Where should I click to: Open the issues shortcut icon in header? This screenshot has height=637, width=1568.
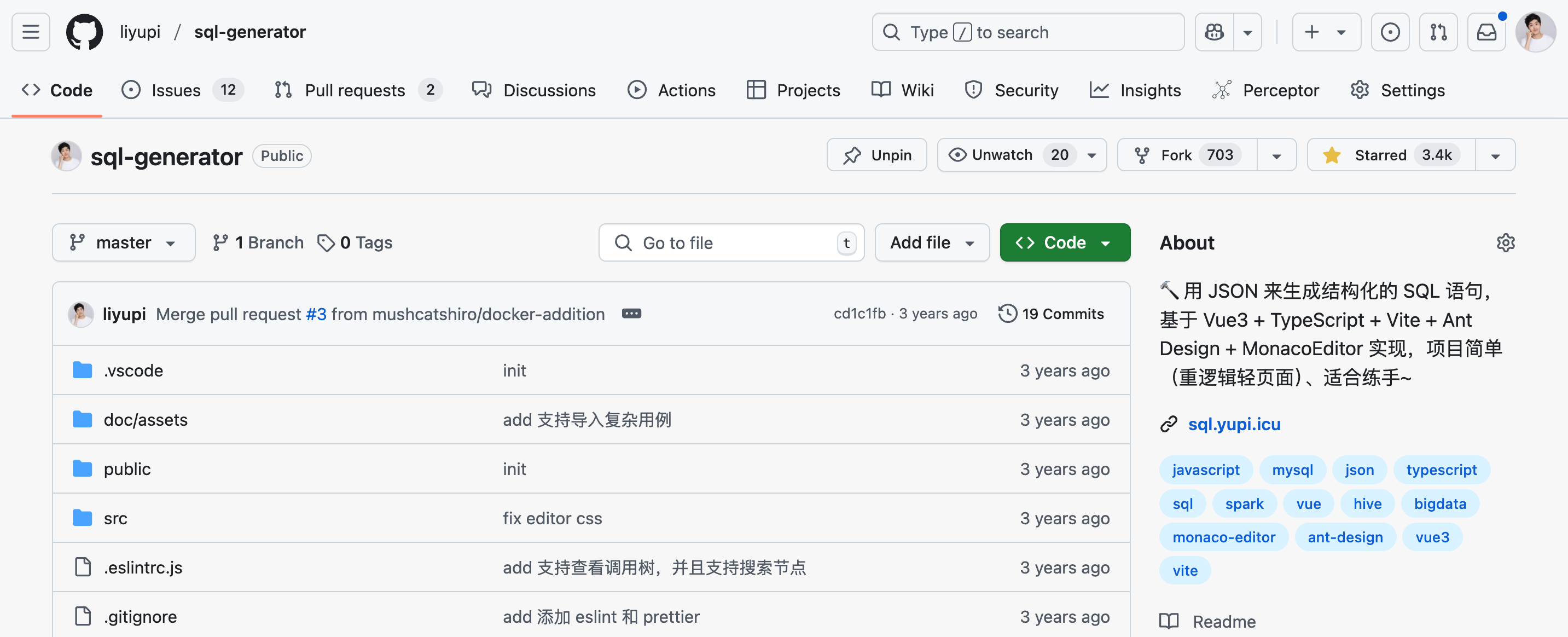click(x=1390, y=32)
